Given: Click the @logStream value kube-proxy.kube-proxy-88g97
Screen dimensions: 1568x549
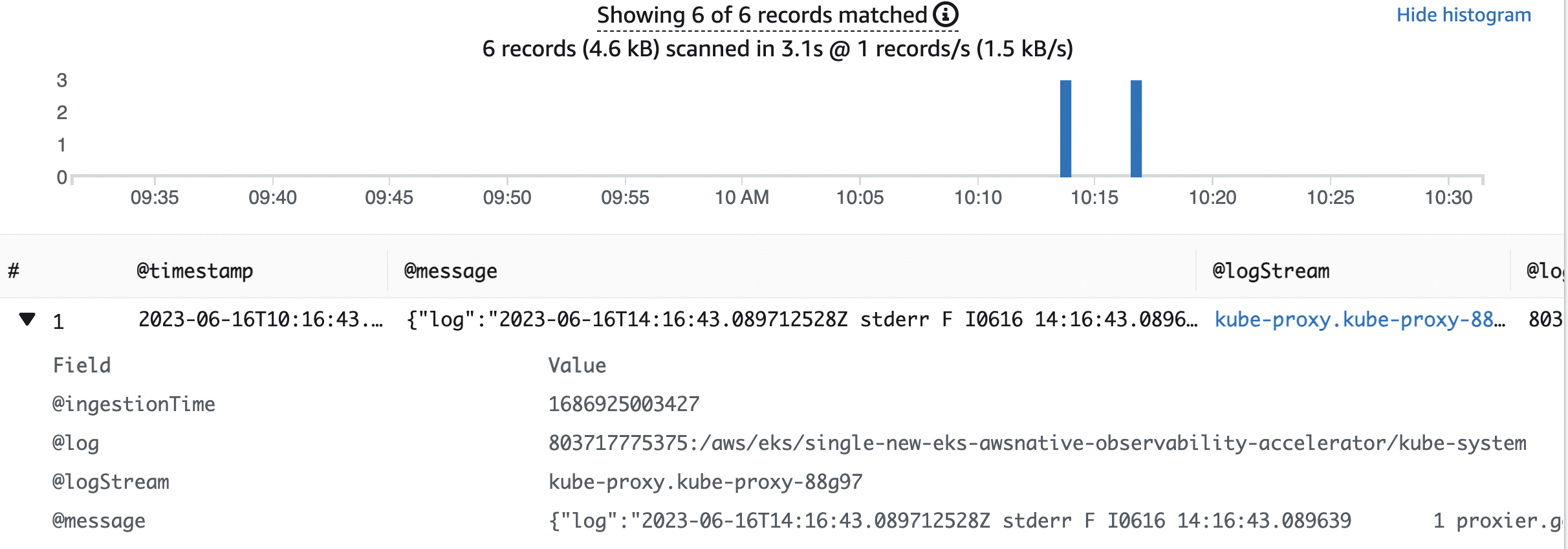Looking at the screenshot, I should point(706,482).
